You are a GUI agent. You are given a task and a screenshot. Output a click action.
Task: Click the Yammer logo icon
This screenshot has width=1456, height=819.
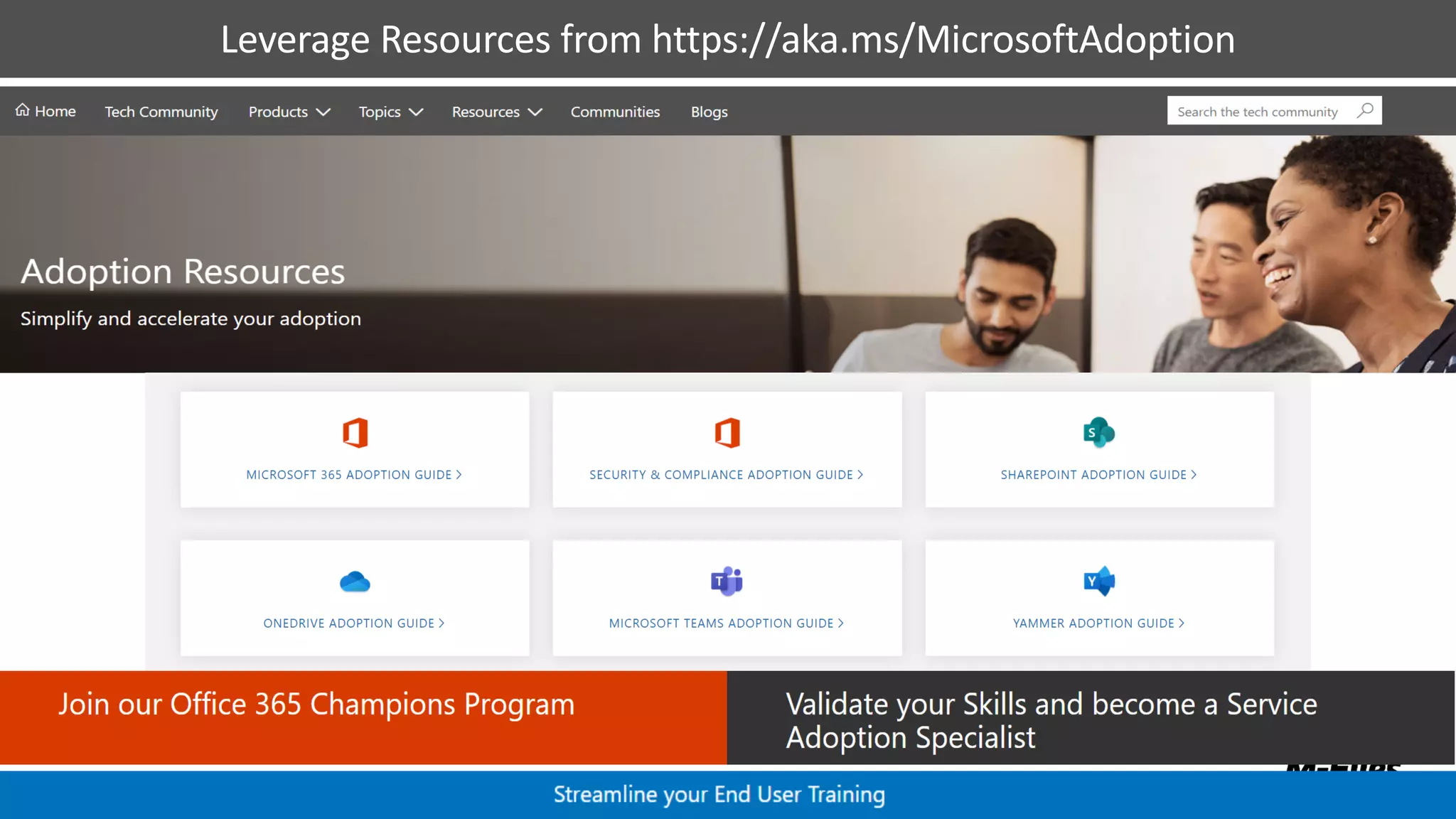point(1099,582)
